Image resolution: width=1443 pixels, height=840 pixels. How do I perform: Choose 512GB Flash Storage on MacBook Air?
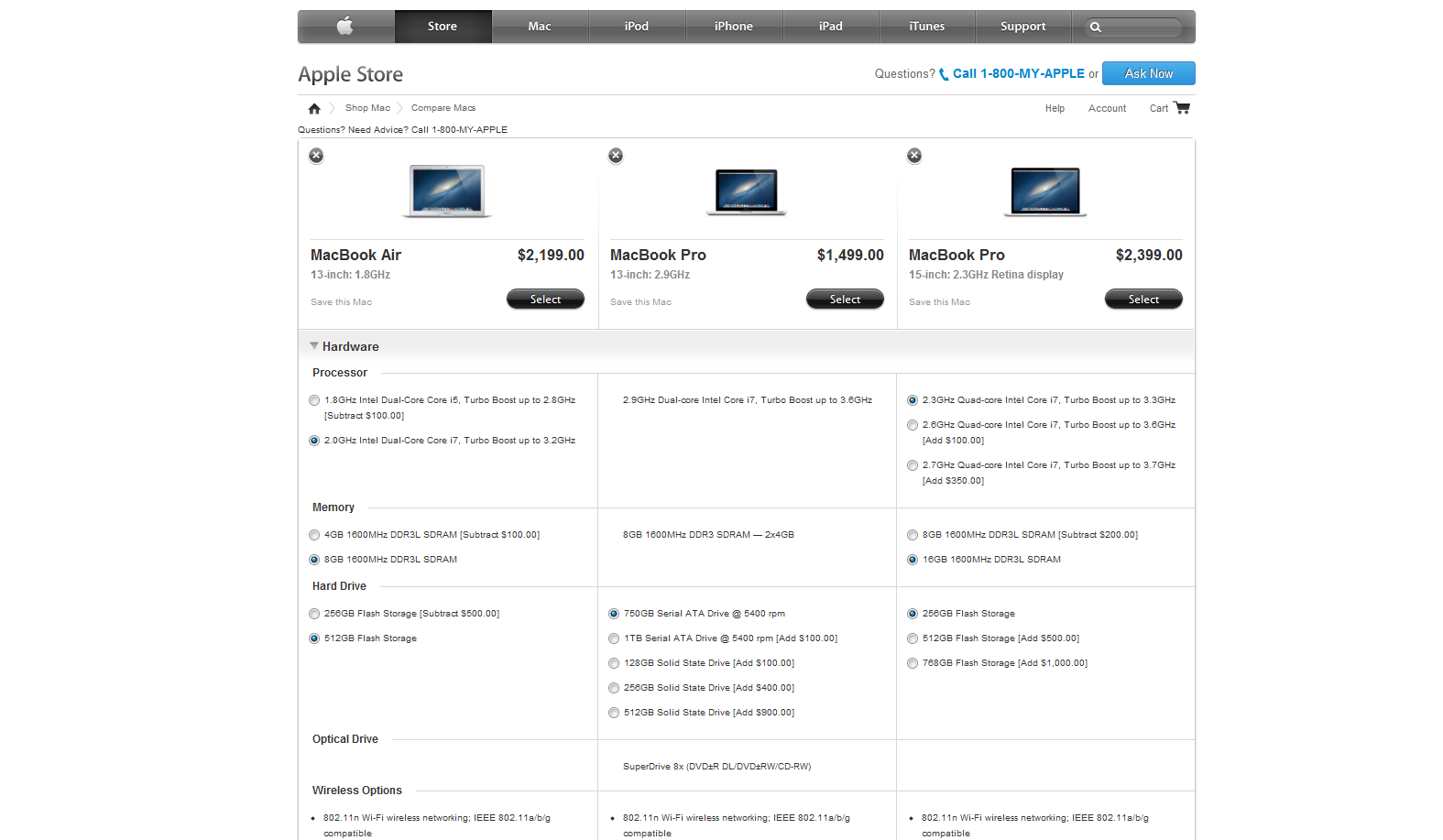coord(314,638)
